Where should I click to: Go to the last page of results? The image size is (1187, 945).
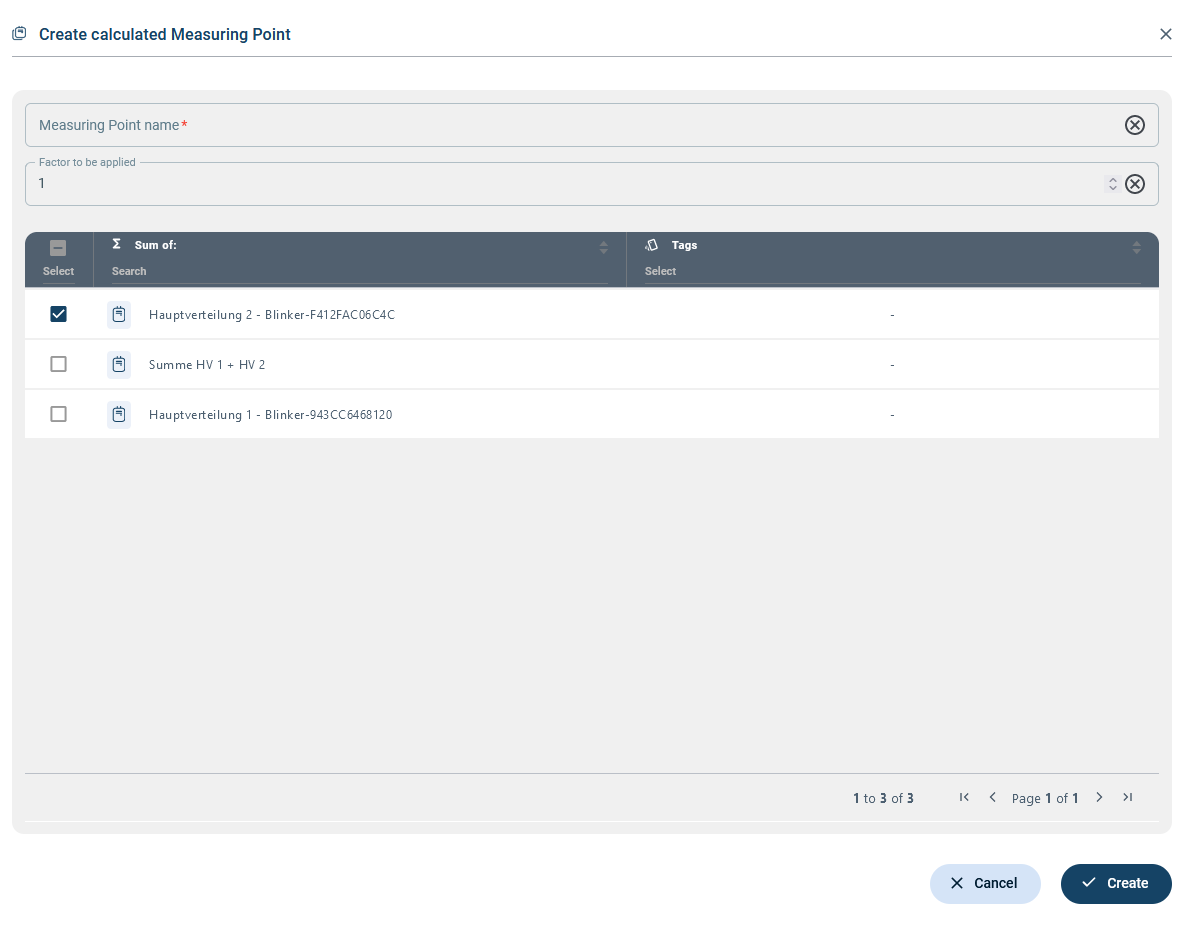coord(1128,797)
